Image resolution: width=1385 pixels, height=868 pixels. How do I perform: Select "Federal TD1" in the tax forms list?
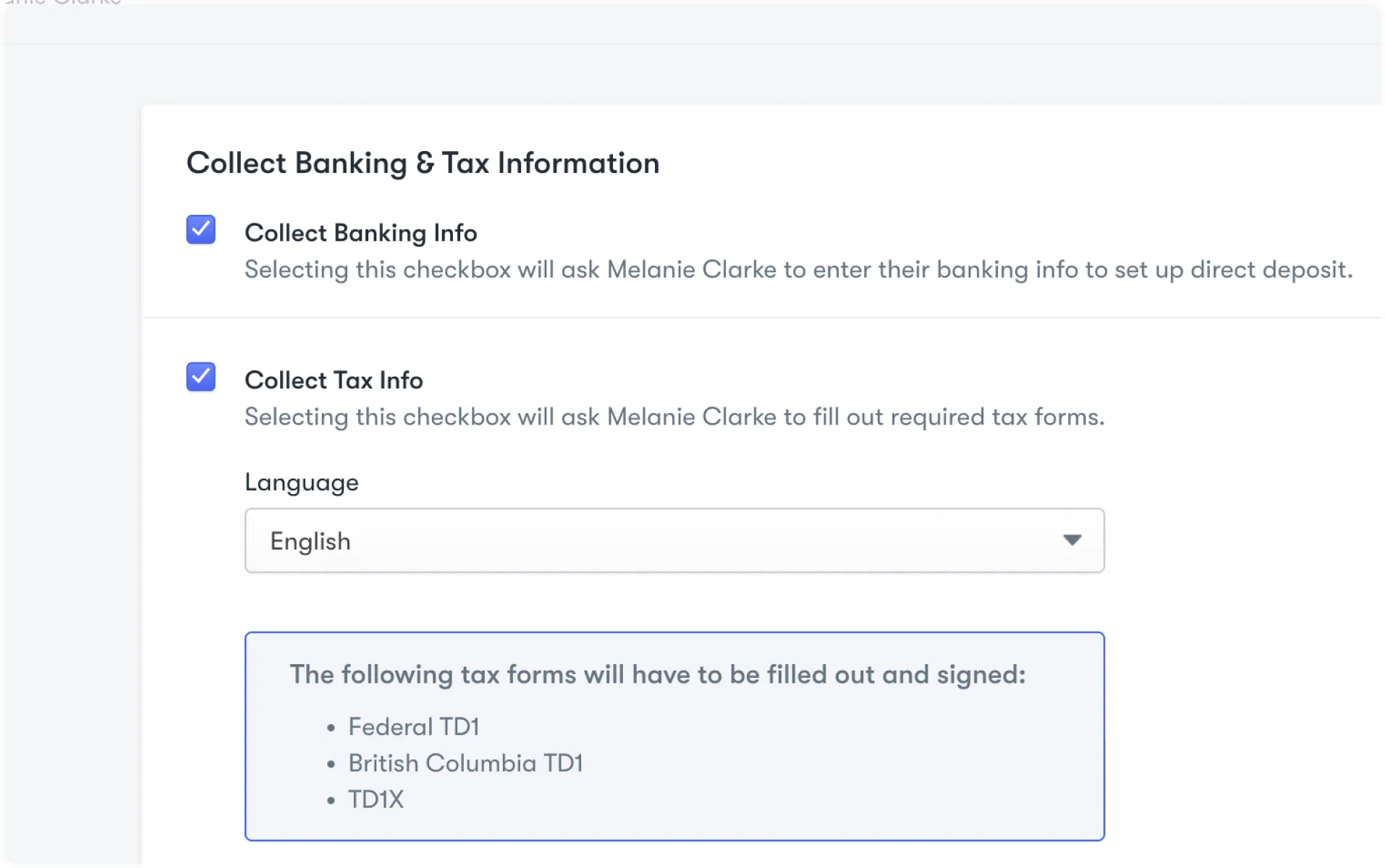coord(413,727)
